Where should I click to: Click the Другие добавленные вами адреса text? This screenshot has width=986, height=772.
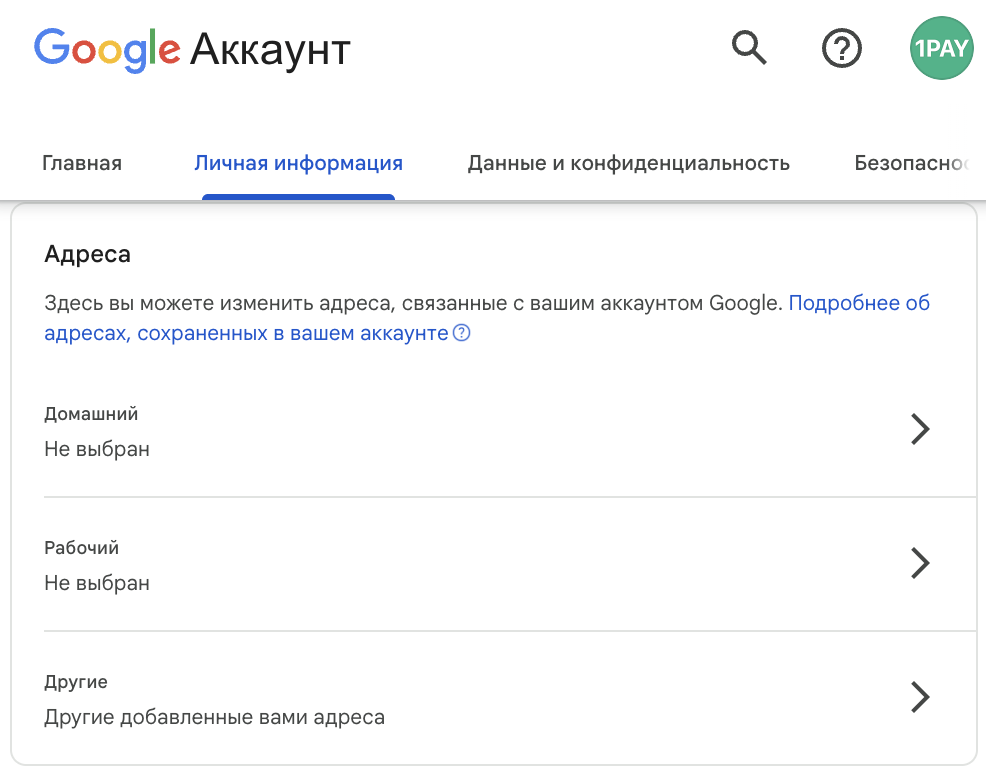point(214,717)
